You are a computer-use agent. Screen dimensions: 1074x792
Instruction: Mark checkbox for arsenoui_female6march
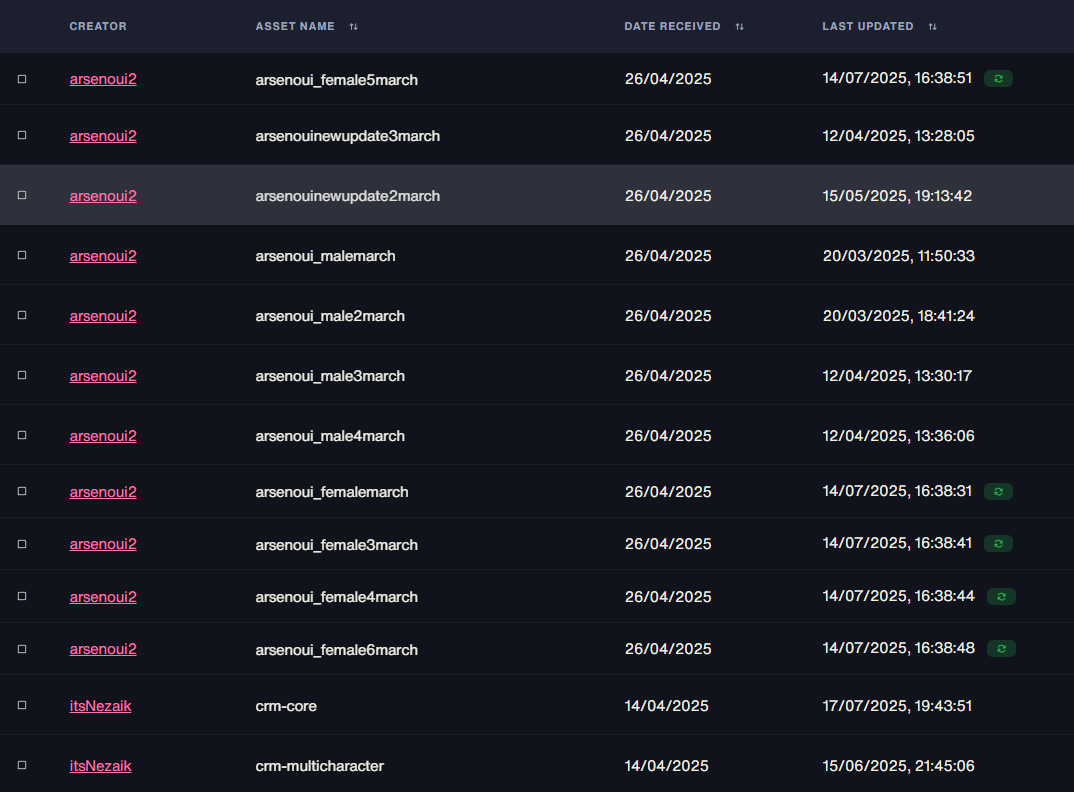click(x=22, y=649)
